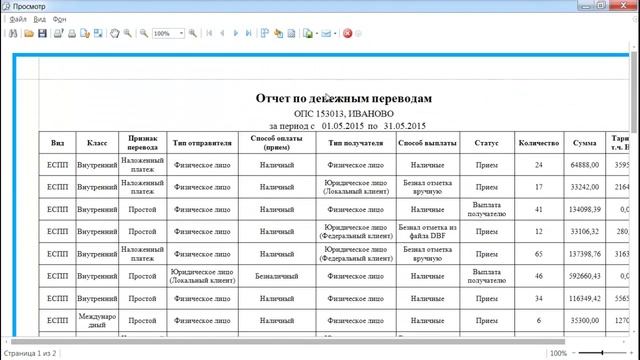Click the Сумма column header

tap(584, 143)
